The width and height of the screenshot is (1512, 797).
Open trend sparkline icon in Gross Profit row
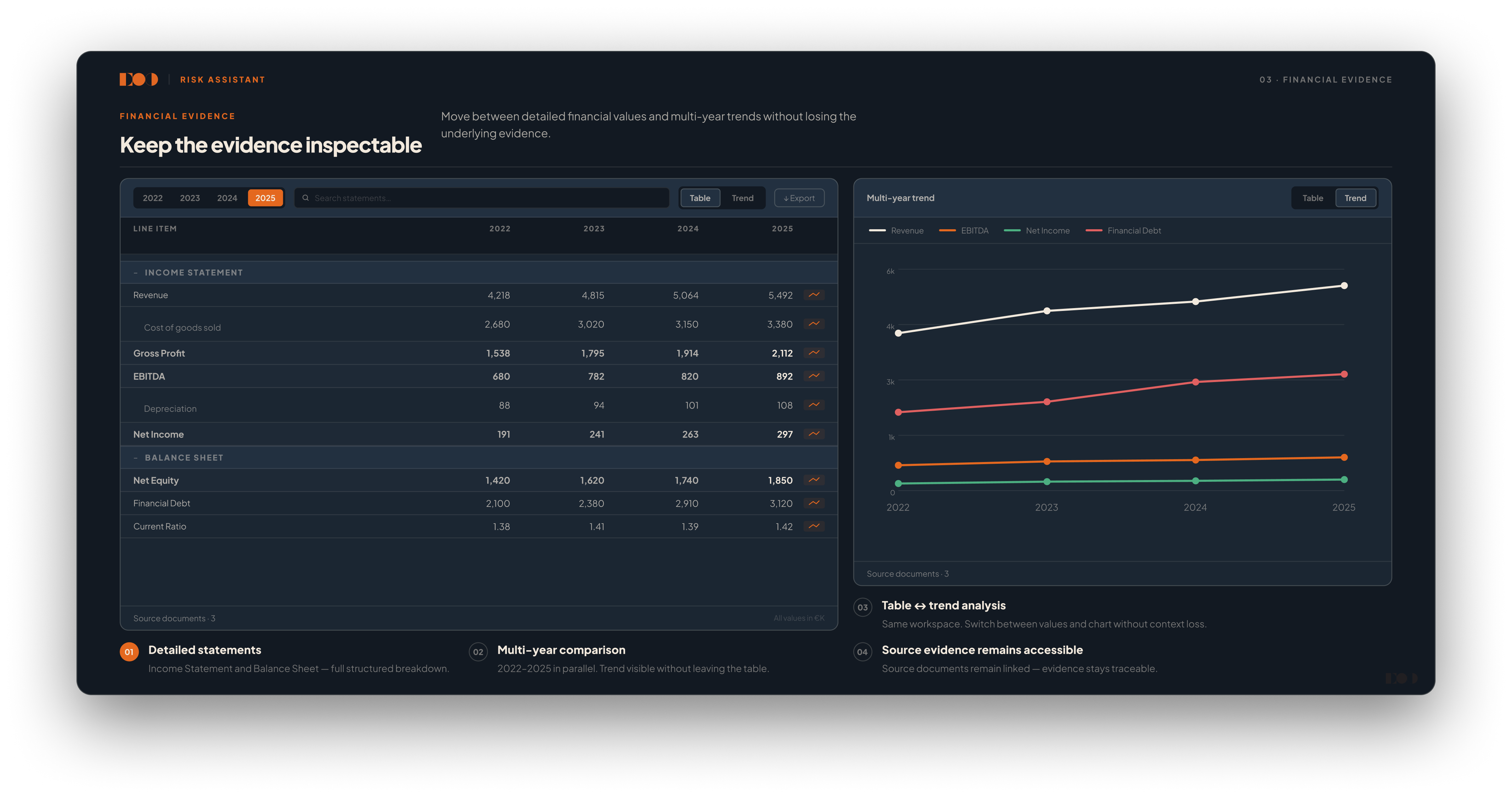click(814, 353)
